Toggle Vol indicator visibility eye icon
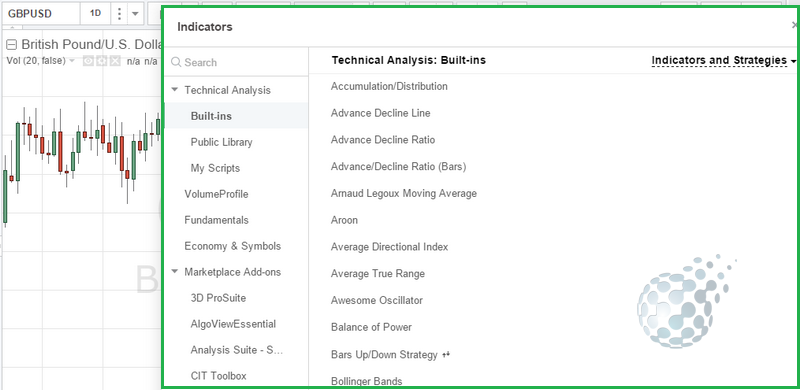The height and width of the screenshot is (390, 800). (88, 61)
